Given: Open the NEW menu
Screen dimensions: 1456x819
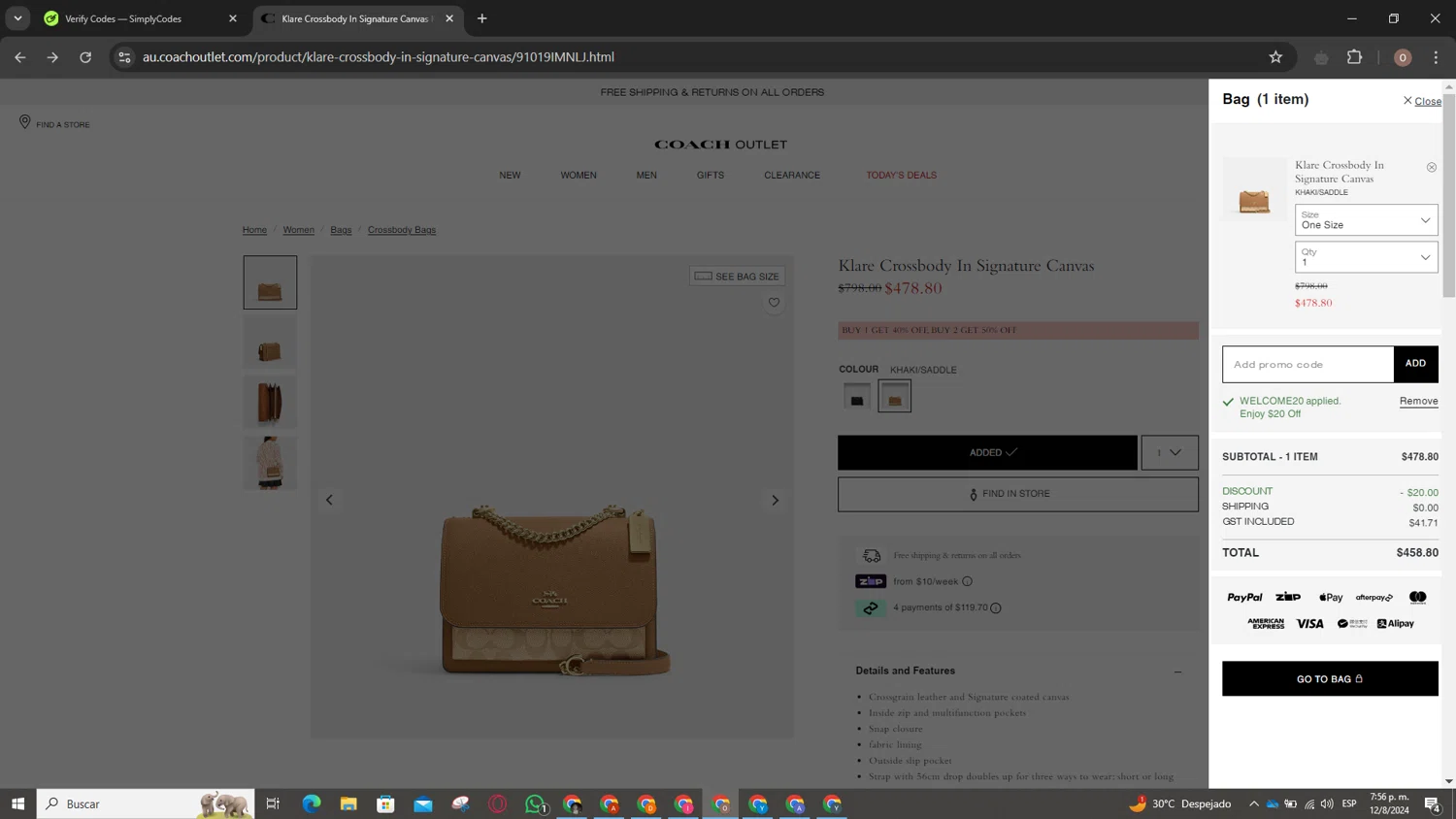Looking at the screenshot, I should pos(510,176).
